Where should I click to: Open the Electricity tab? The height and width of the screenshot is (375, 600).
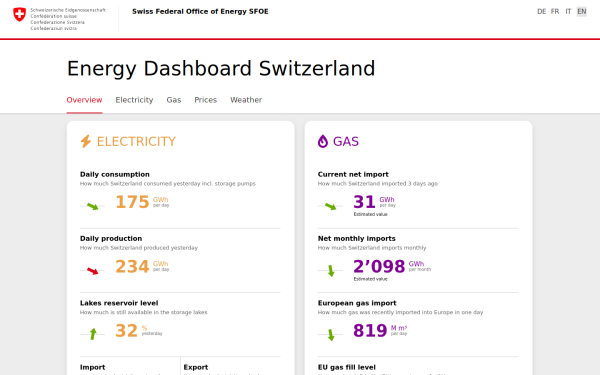(134, 100)
